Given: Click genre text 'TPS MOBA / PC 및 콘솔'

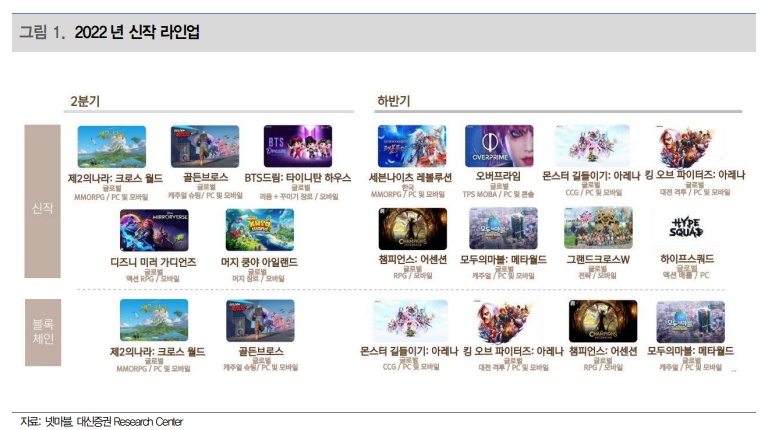Looking at the screenshot, I should click(498, 194).
